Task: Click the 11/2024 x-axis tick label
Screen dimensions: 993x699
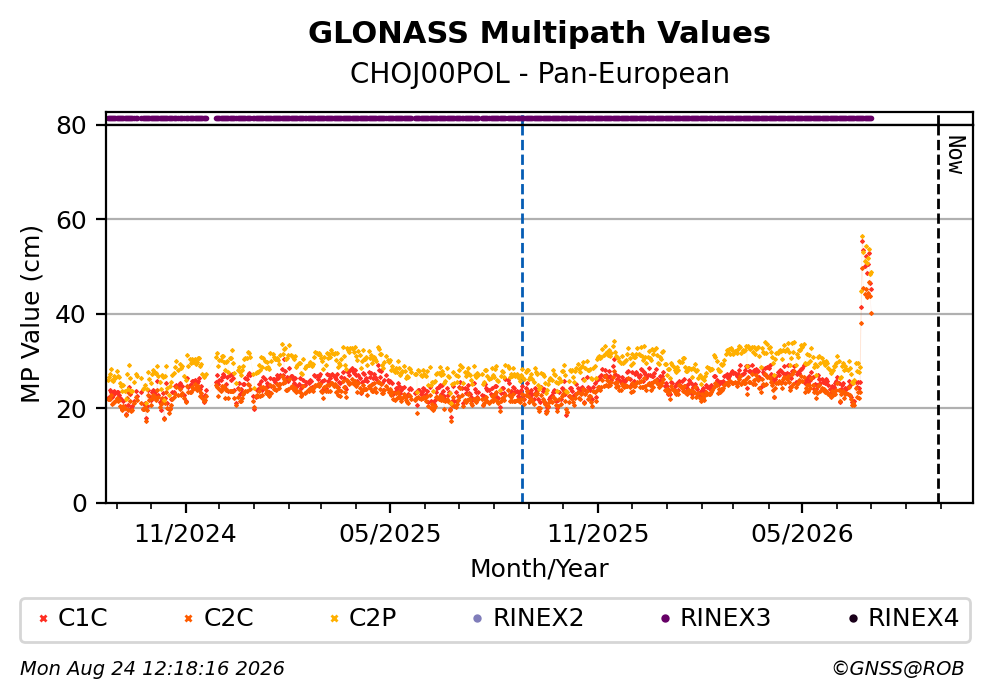Action: [x=185, y=534]
